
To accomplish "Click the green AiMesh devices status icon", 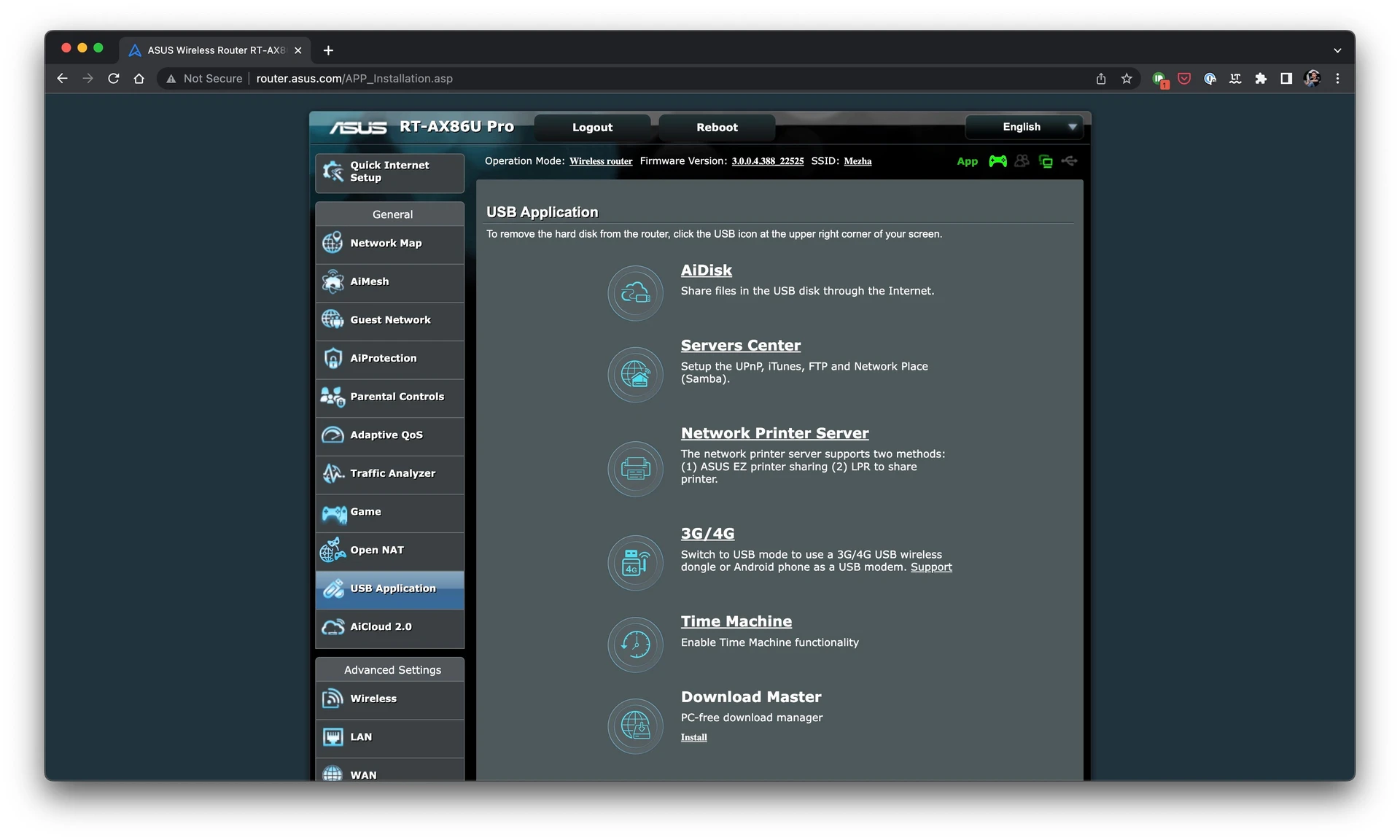I will (x=1046, y=161).
